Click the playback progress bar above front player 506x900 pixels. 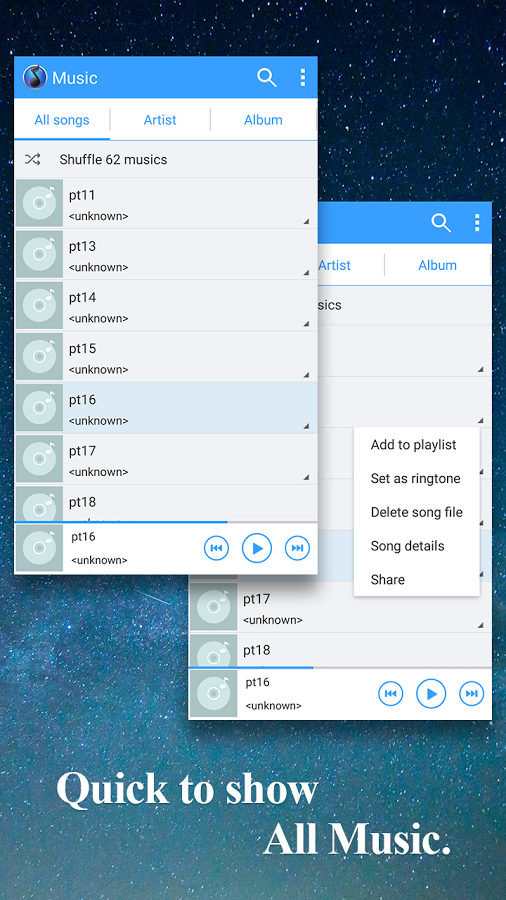pos(166,522)
